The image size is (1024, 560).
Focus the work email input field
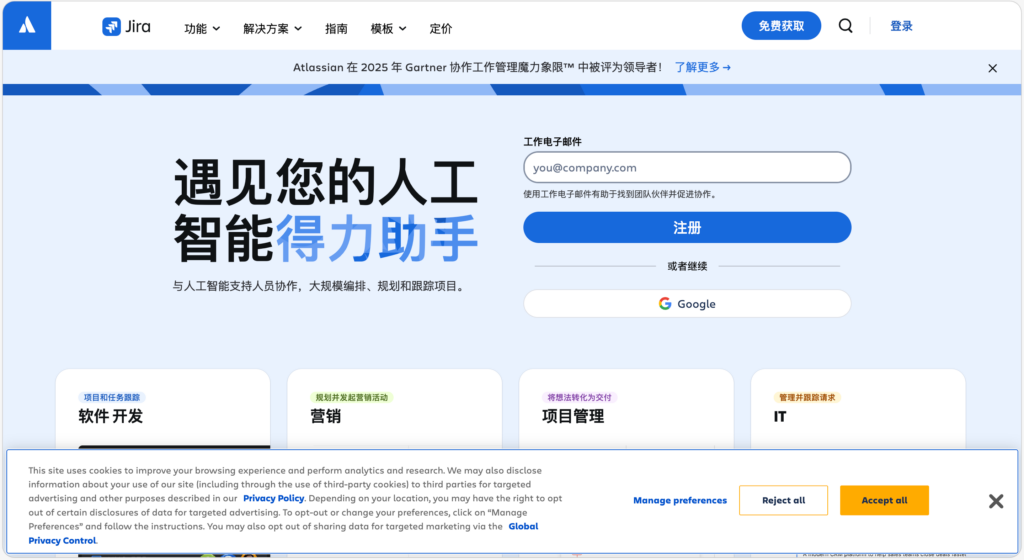pyautogui.click(x=687, y=168)
